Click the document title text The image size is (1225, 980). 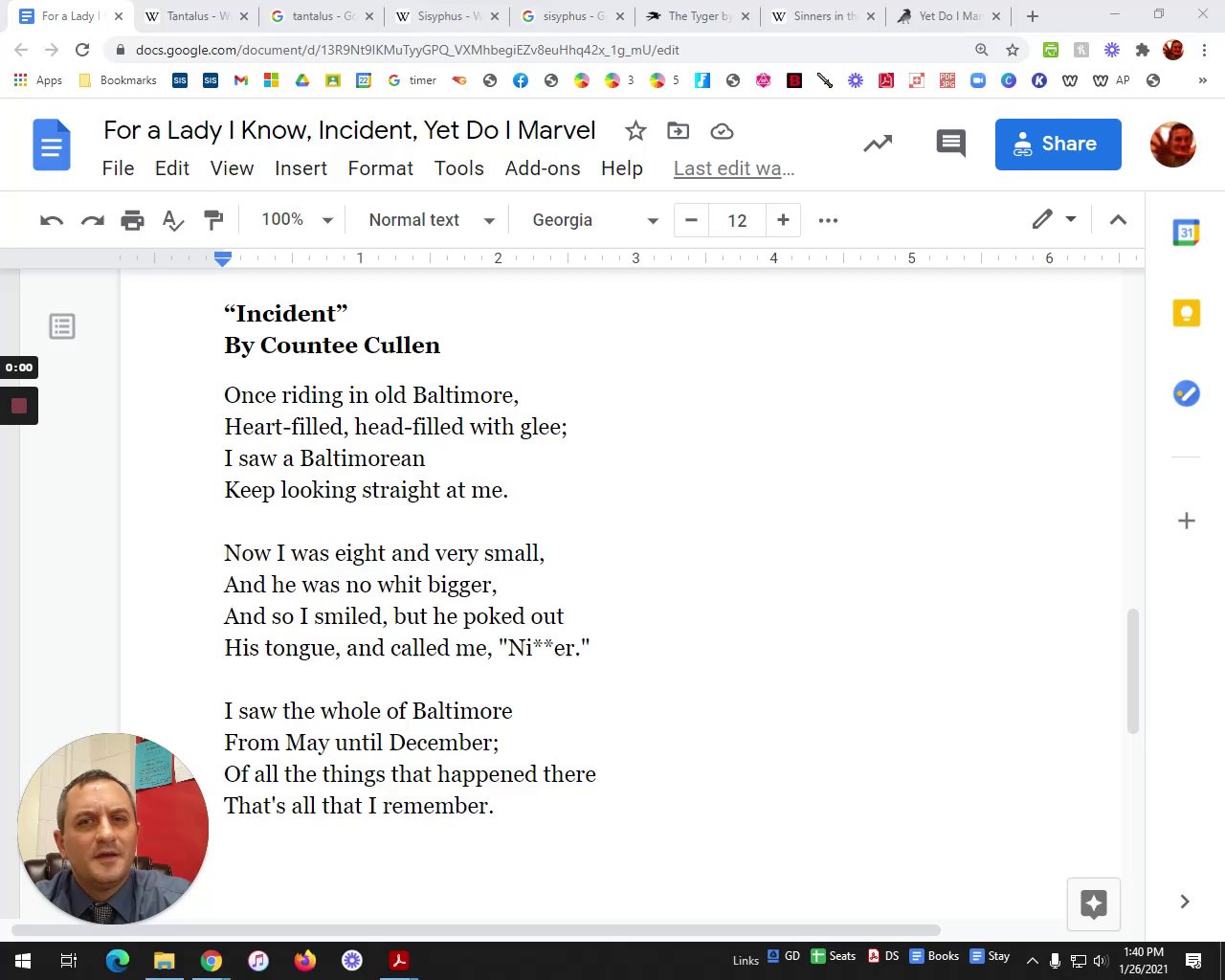pyautogui.click(x=349, y=130)
